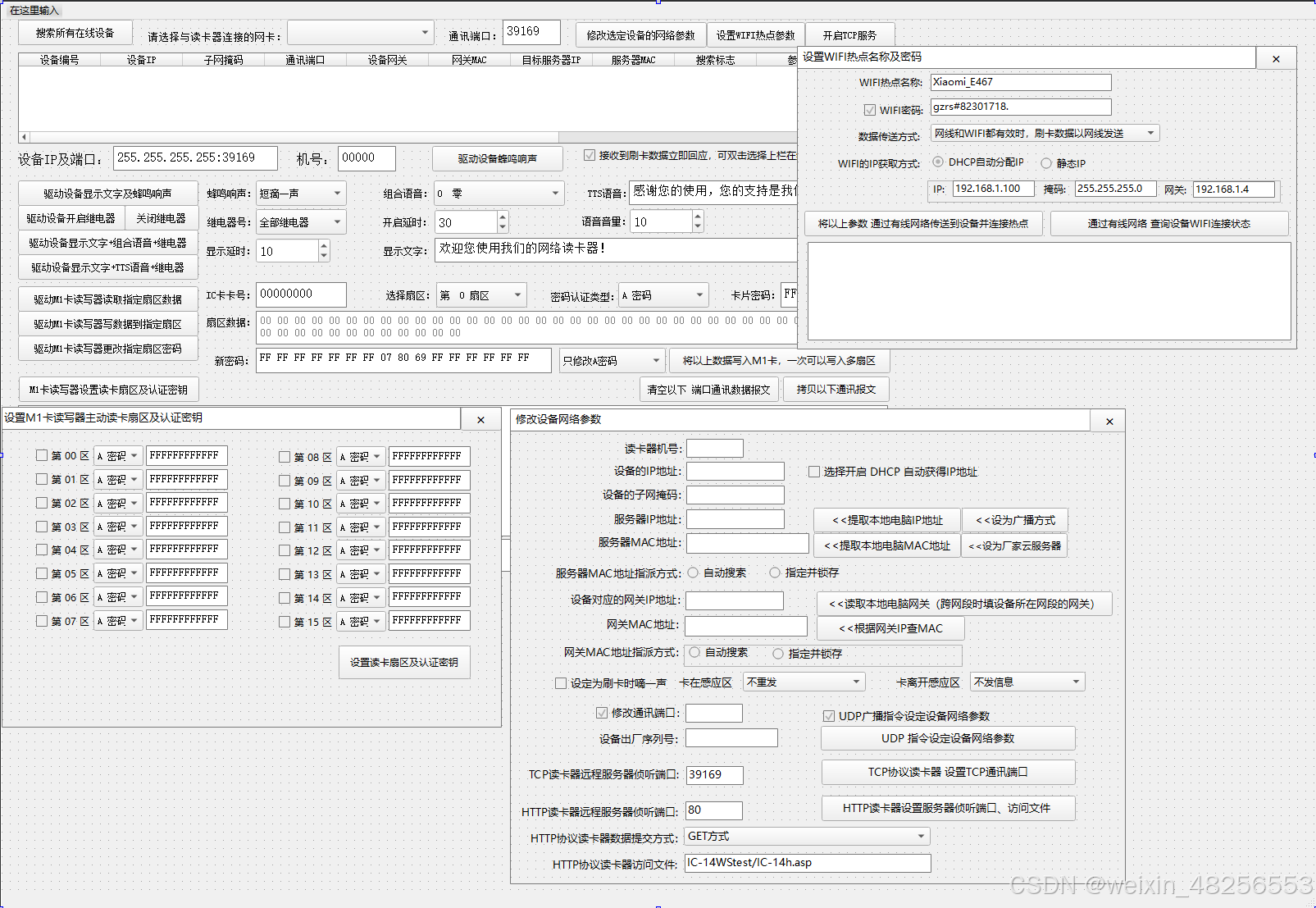
Task: Open the 组合语音 dropdown
Action: (x=499, y=194)
